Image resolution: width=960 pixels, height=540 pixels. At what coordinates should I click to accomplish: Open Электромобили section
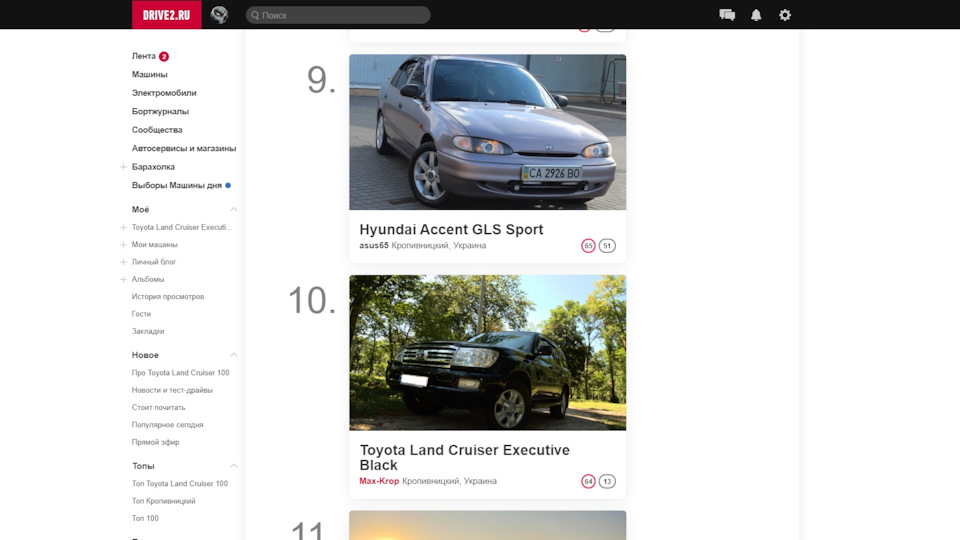click(x=164, y=92)
